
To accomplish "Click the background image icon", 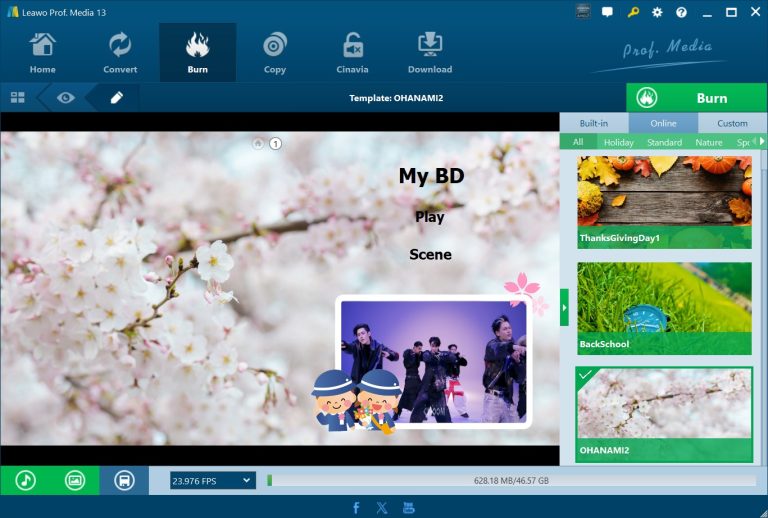I will [74, 480].
